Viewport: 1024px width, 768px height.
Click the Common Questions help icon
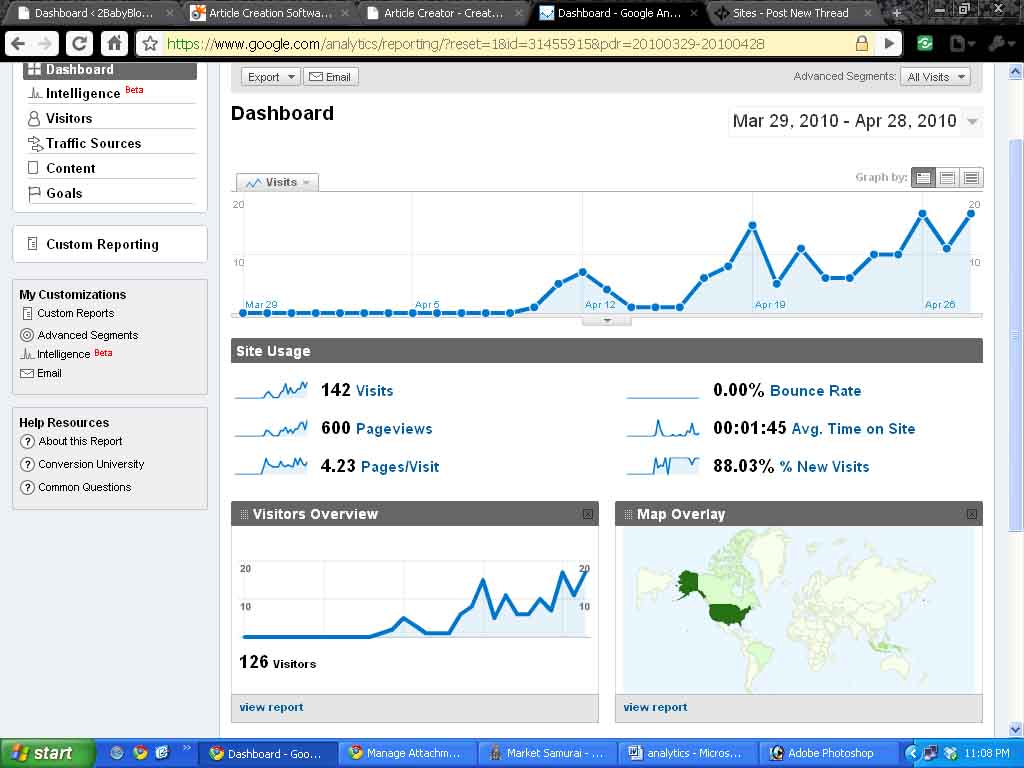pos(27,487)
